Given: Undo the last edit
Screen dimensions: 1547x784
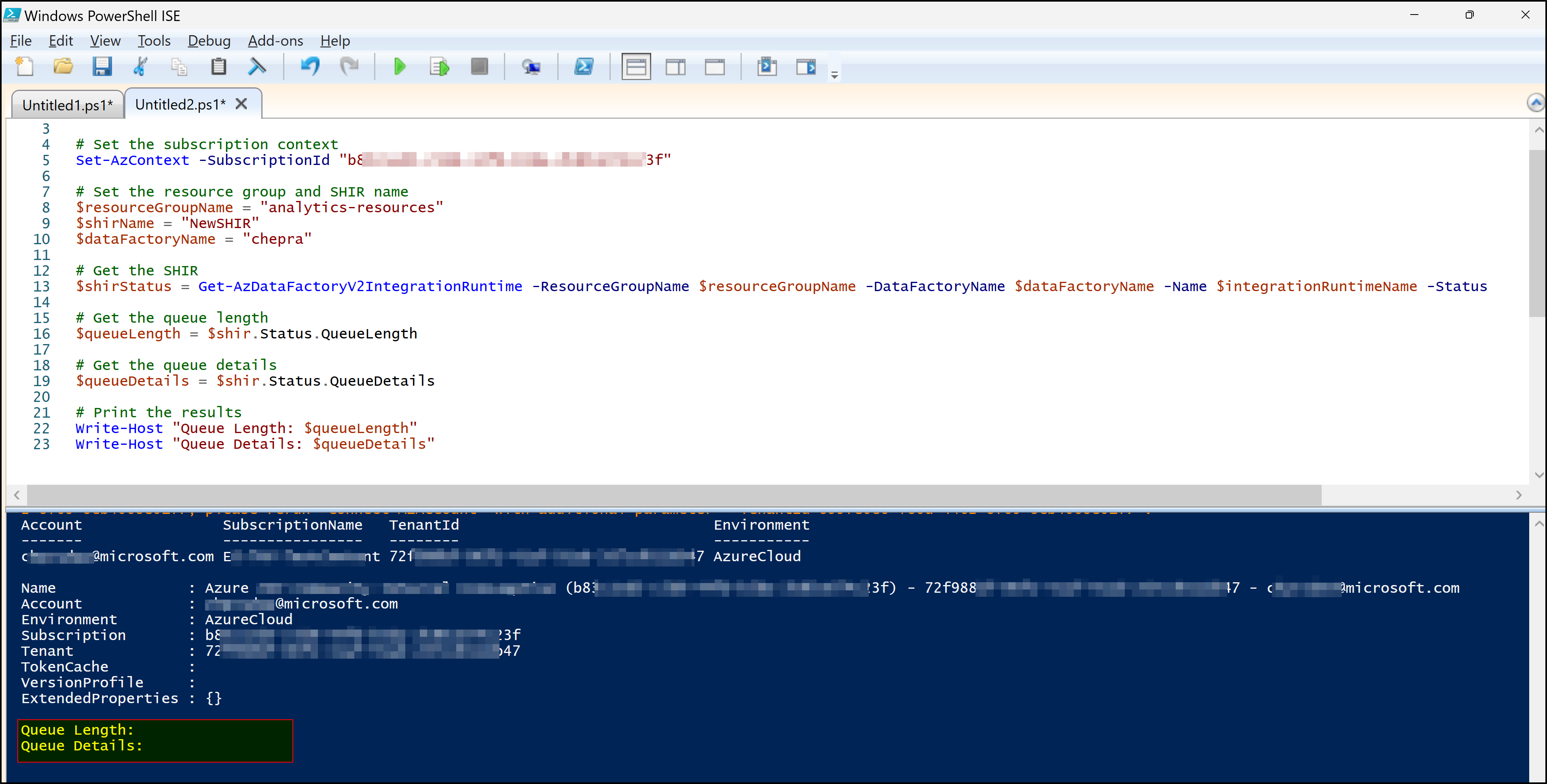Looking at the screenshot, I should tap(310, 66).
